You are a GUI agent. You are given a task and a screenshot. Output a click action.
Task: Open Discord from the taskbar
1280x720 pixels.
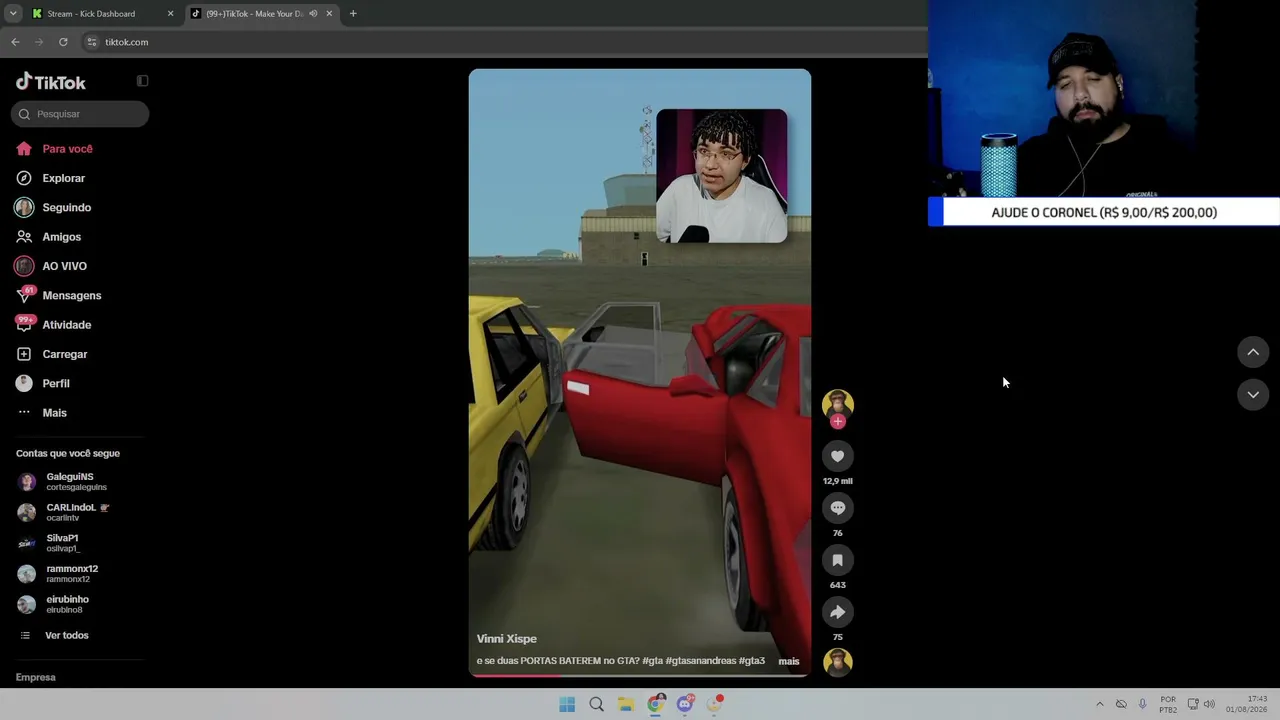tap(685, 704)
